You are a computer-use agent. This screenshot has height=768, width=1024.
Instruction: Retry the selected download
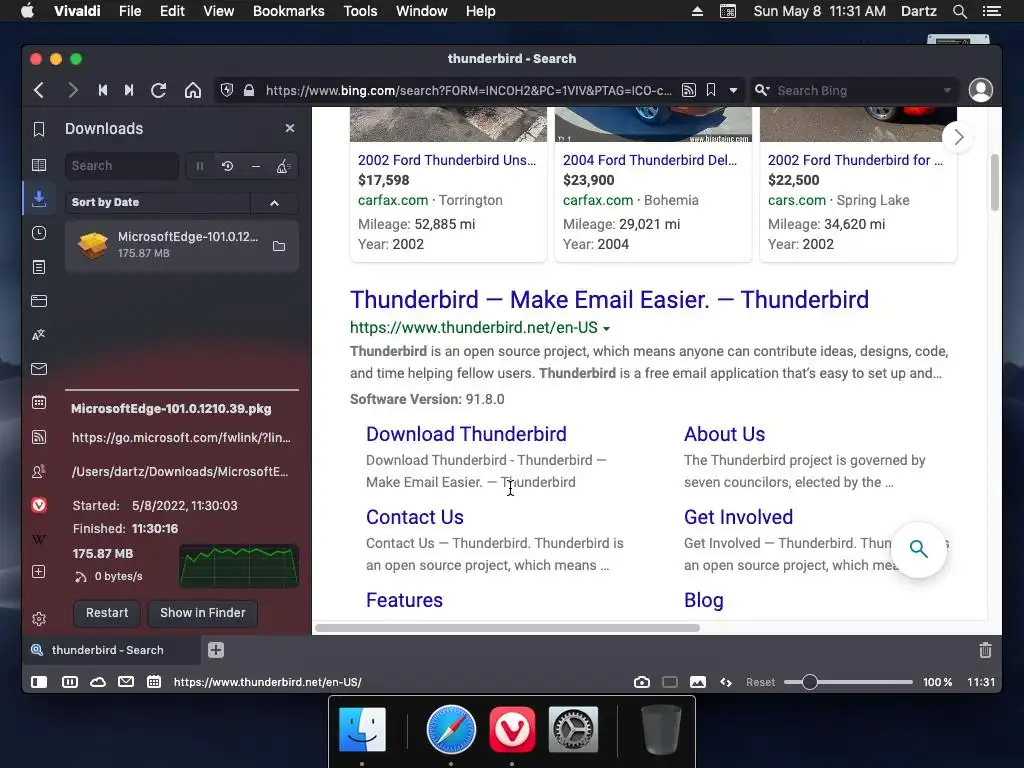(227, 167)
